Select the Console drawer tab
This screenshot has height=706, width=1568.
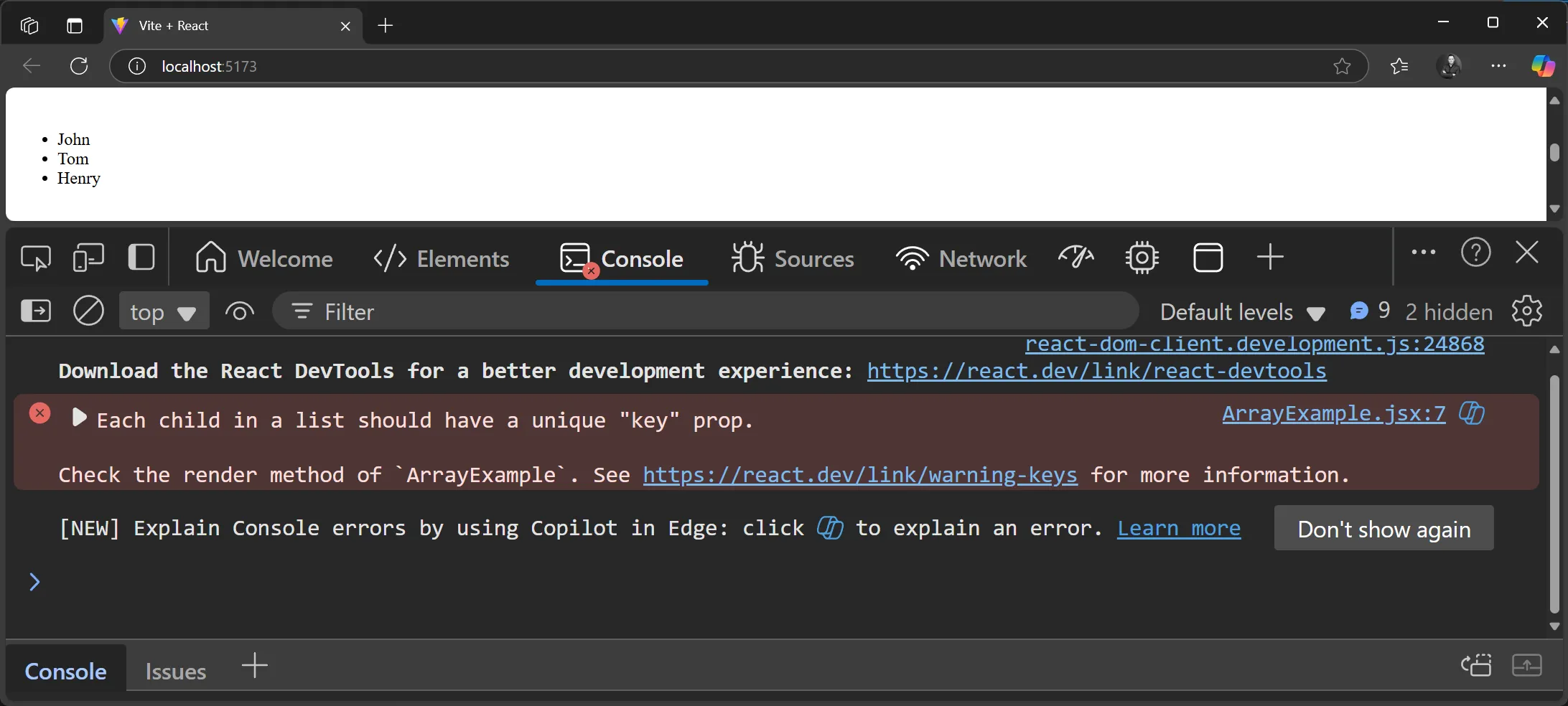(x=66, y=671)
